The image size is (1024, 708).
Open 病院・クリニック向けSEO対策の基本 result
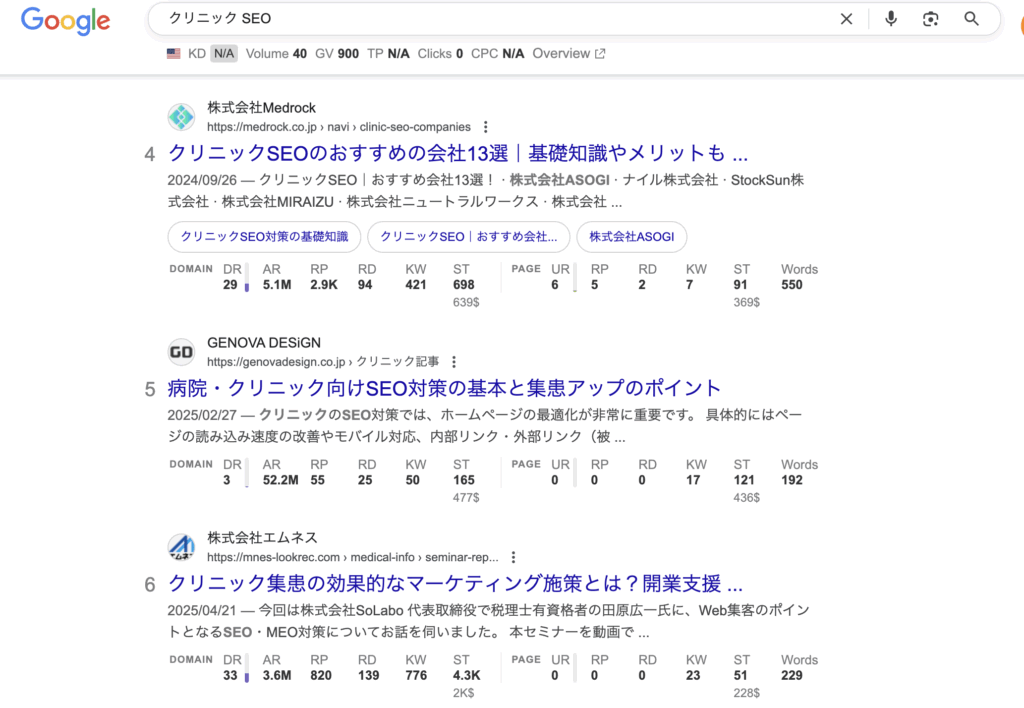(444, 388)
